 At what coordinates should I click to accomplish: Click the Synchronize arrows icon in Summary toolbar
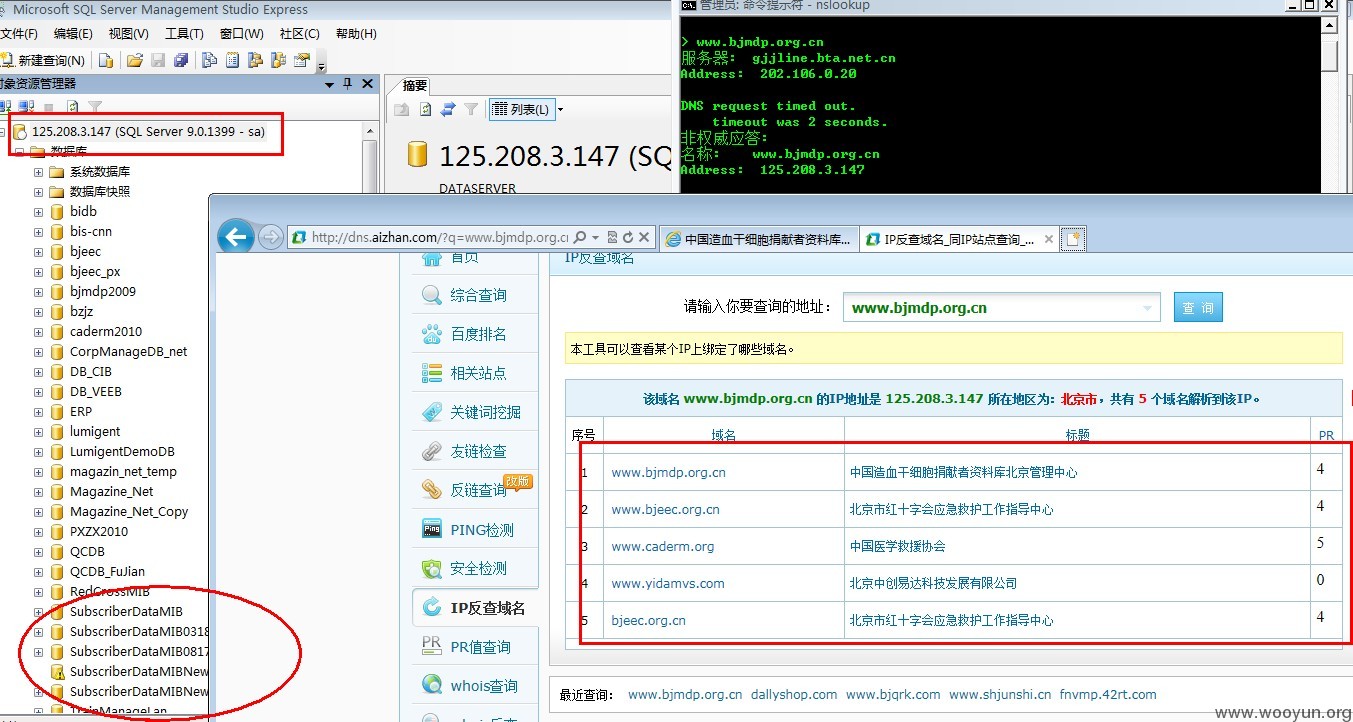pyautogui.click(x=448, y=109)
